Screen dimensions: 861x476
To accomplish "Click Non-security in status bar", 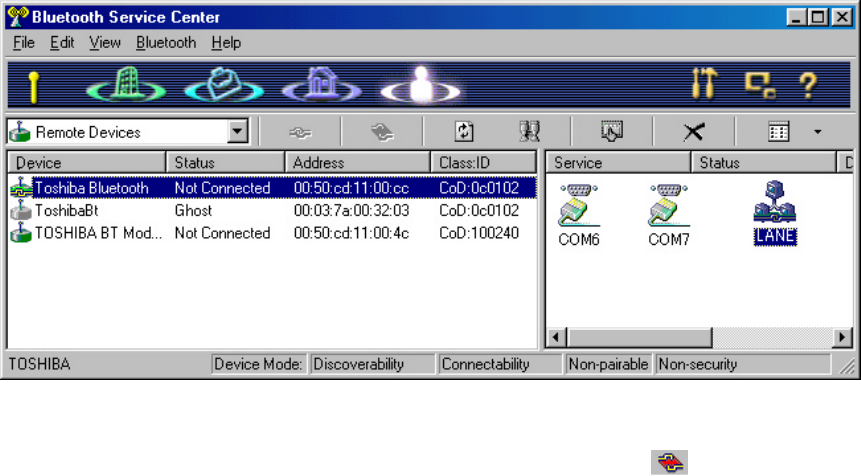I will pyautogui.click(x=742, y=364).
